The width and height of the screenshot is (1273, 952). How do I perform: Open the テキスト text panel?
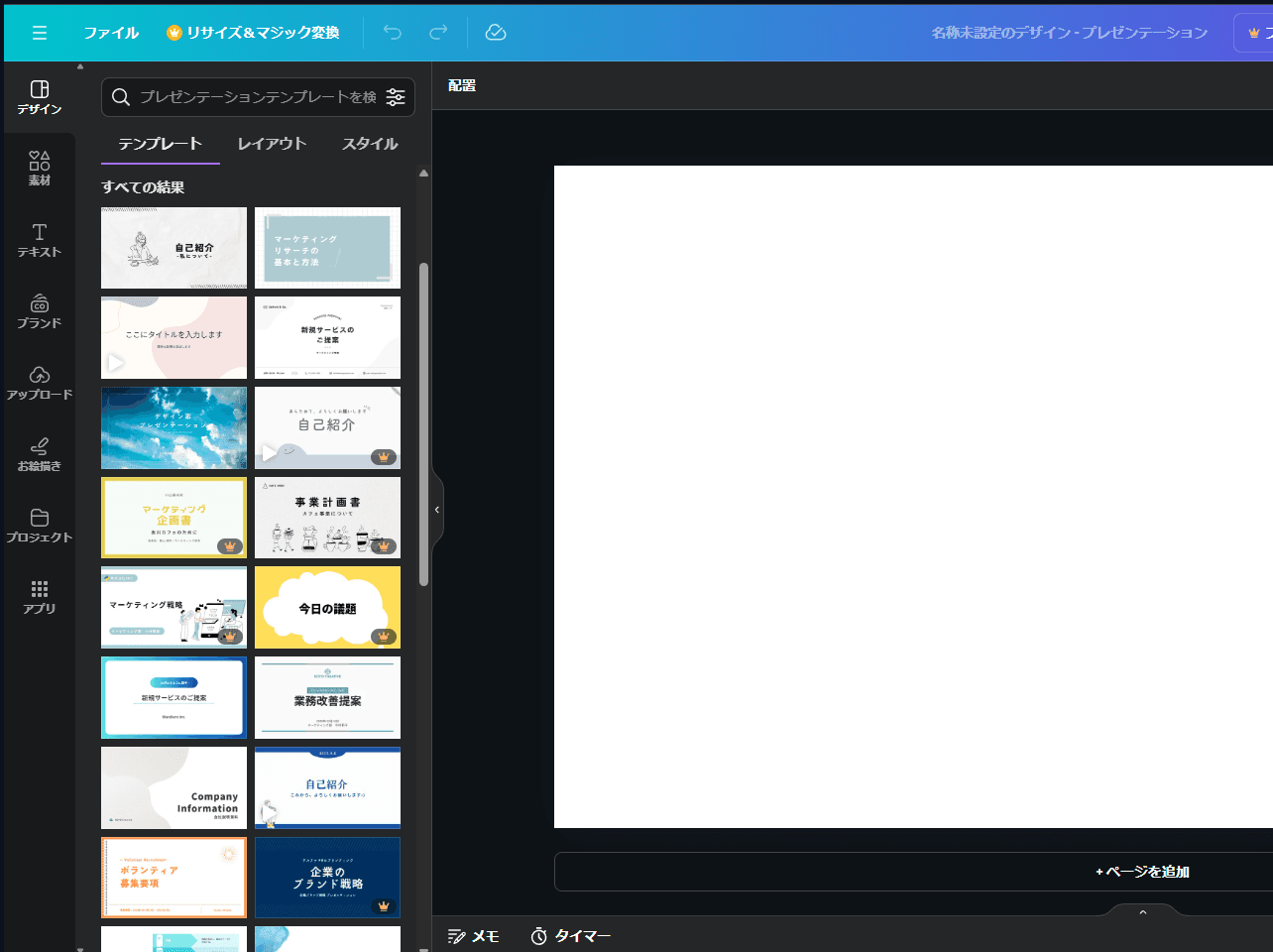point(40,240)
